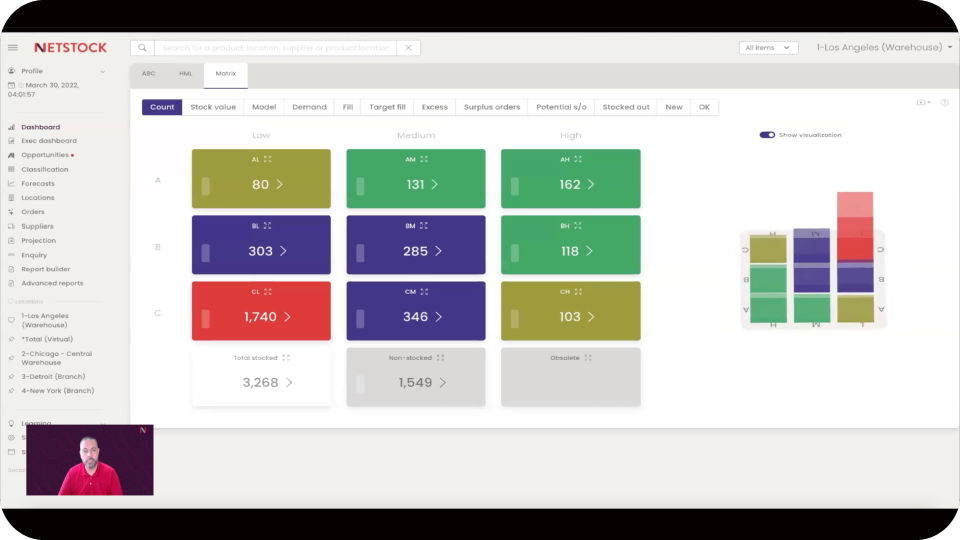Expand the Non-stocked tile icon
The height and width of the screenshot is (540, 960).
[440, 358]
